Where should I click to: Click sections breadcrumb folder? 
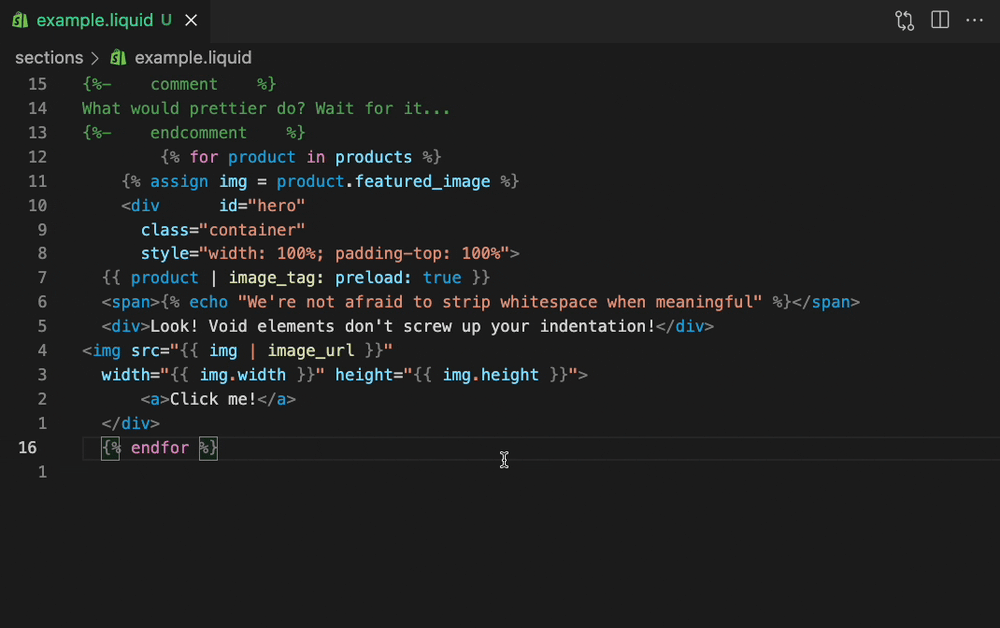tap(49, 57)
